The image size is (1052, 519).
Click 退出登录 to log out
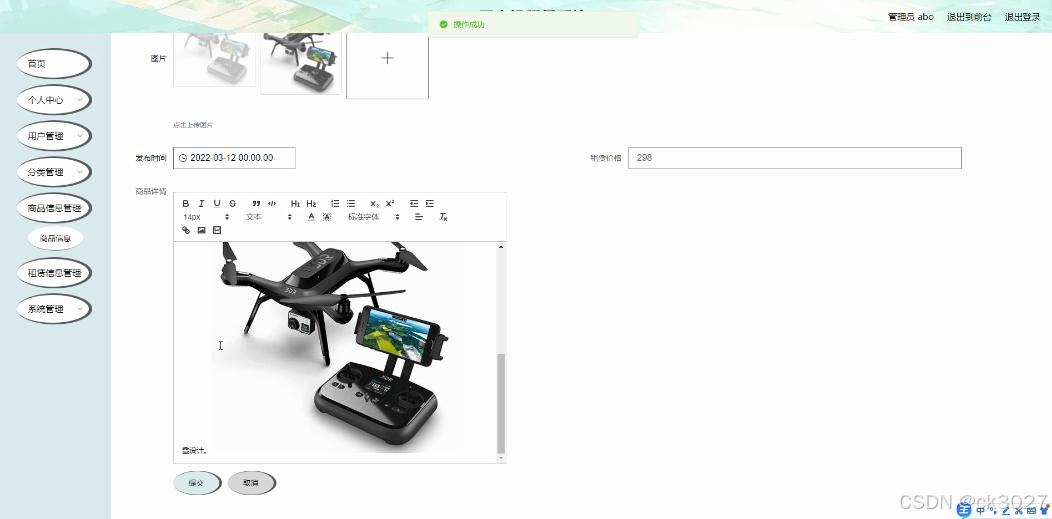1022,17
